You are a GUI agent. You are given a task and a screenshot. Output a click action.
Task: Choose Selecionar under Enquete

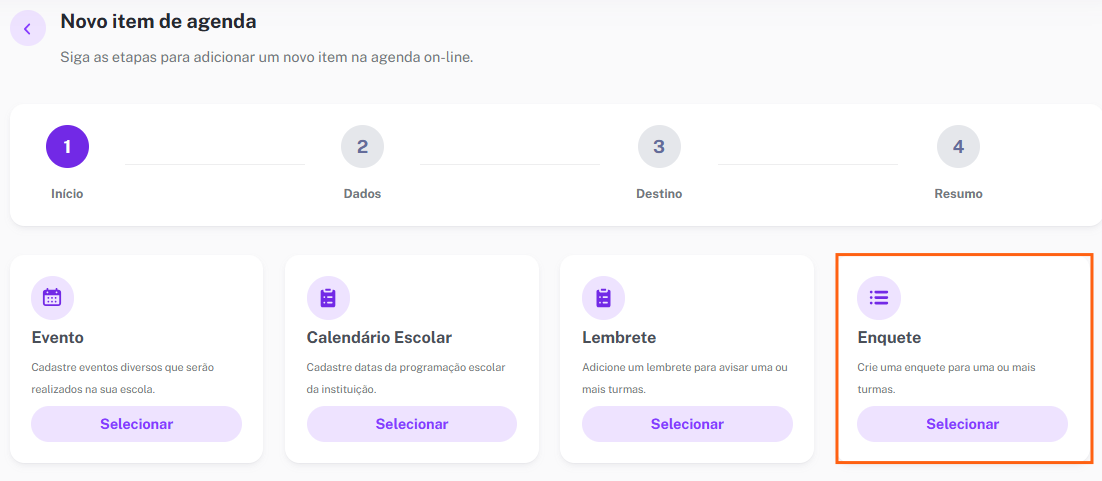[962, 424]
